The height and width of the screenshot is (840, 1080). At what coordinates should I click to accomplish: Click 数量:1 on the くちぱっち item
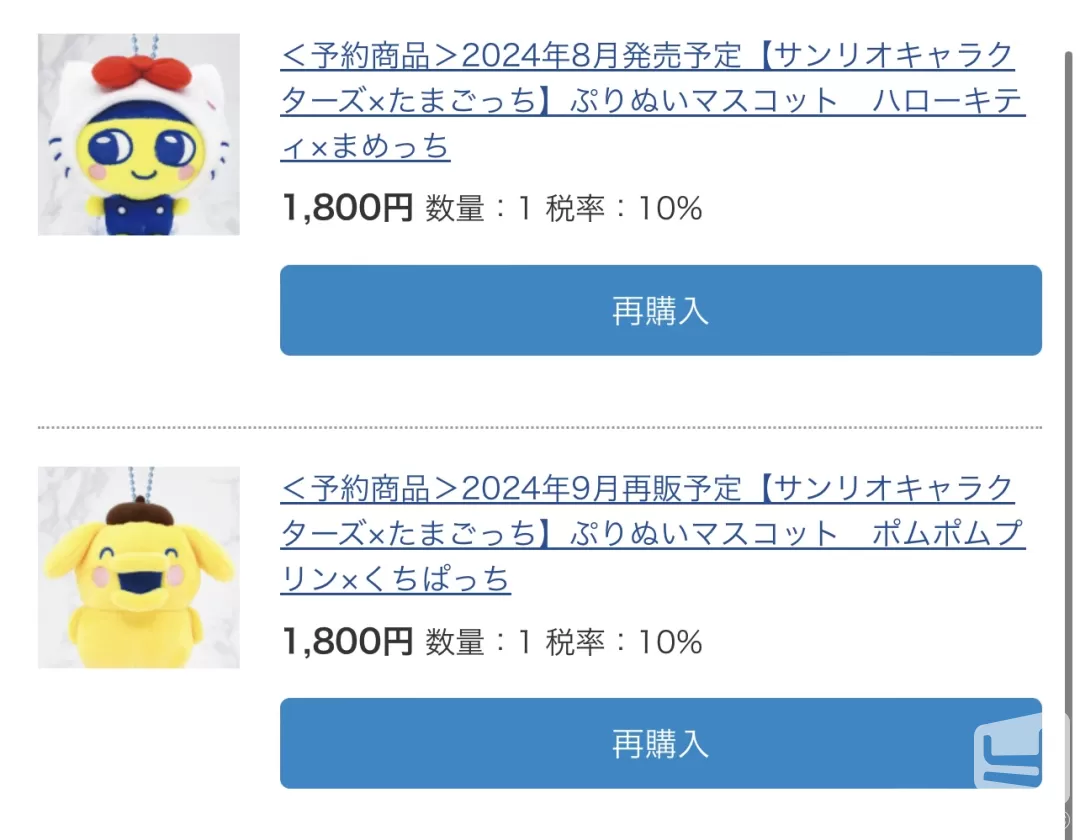479,642
